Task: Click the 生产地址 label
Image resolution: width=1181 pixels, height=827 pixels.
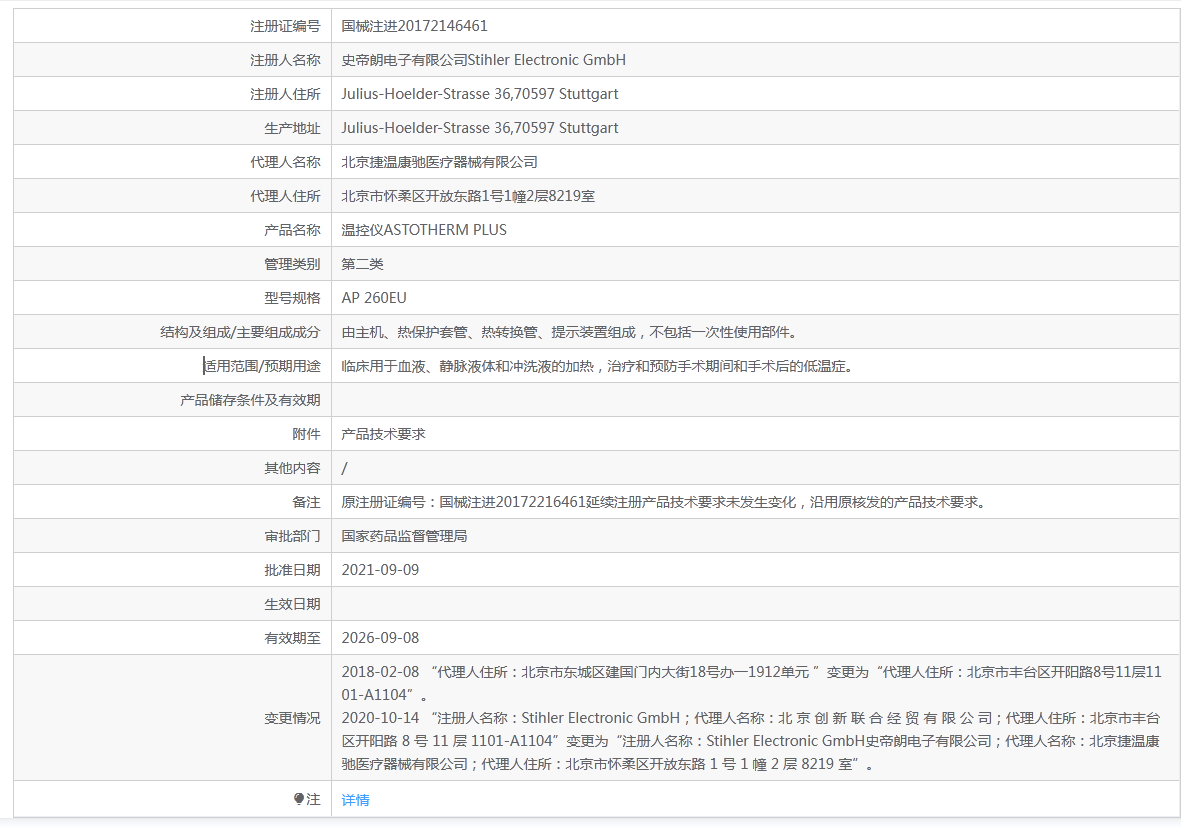Action: (x=291, y=128)
